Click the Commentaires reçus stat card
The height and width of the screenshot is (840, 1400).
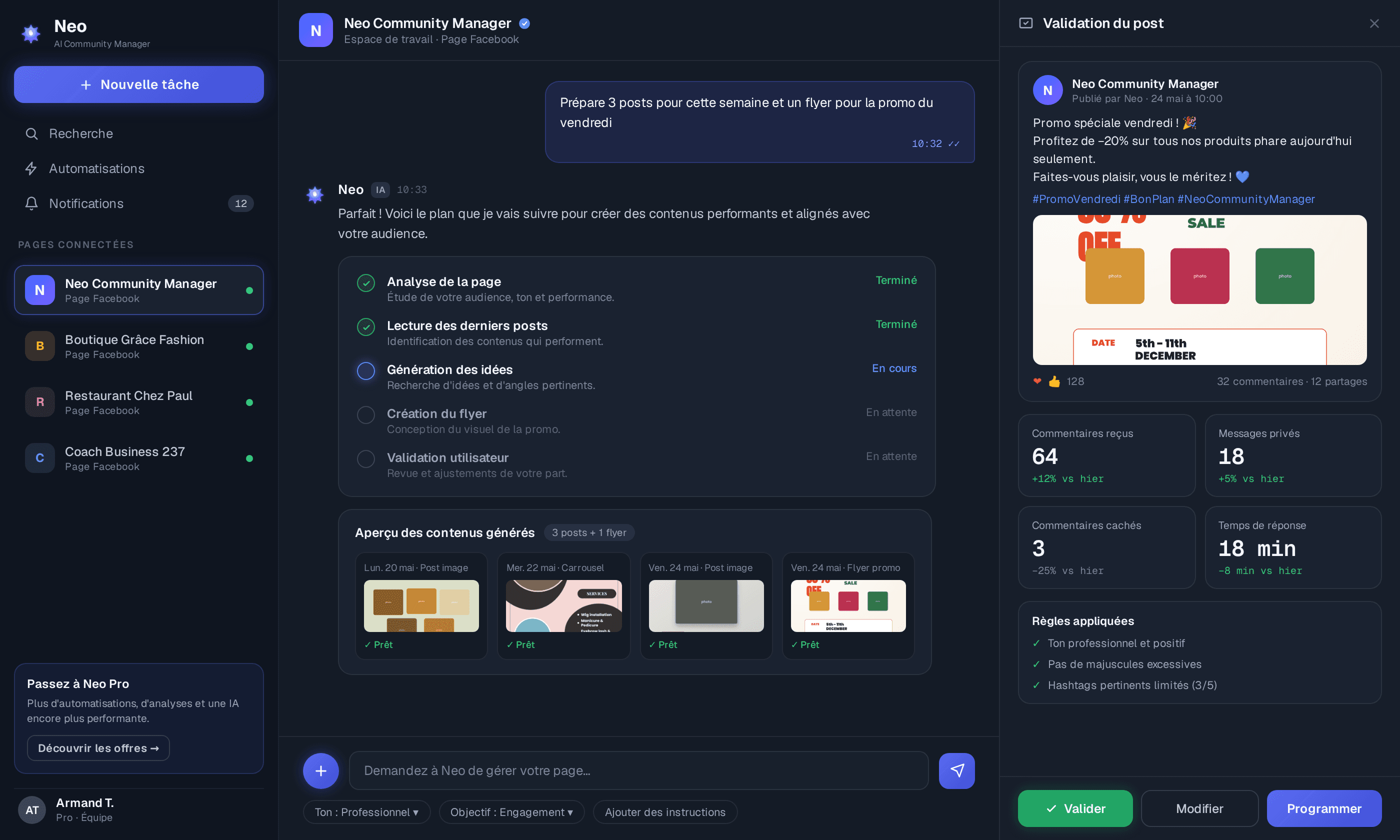coord(1106,455)
